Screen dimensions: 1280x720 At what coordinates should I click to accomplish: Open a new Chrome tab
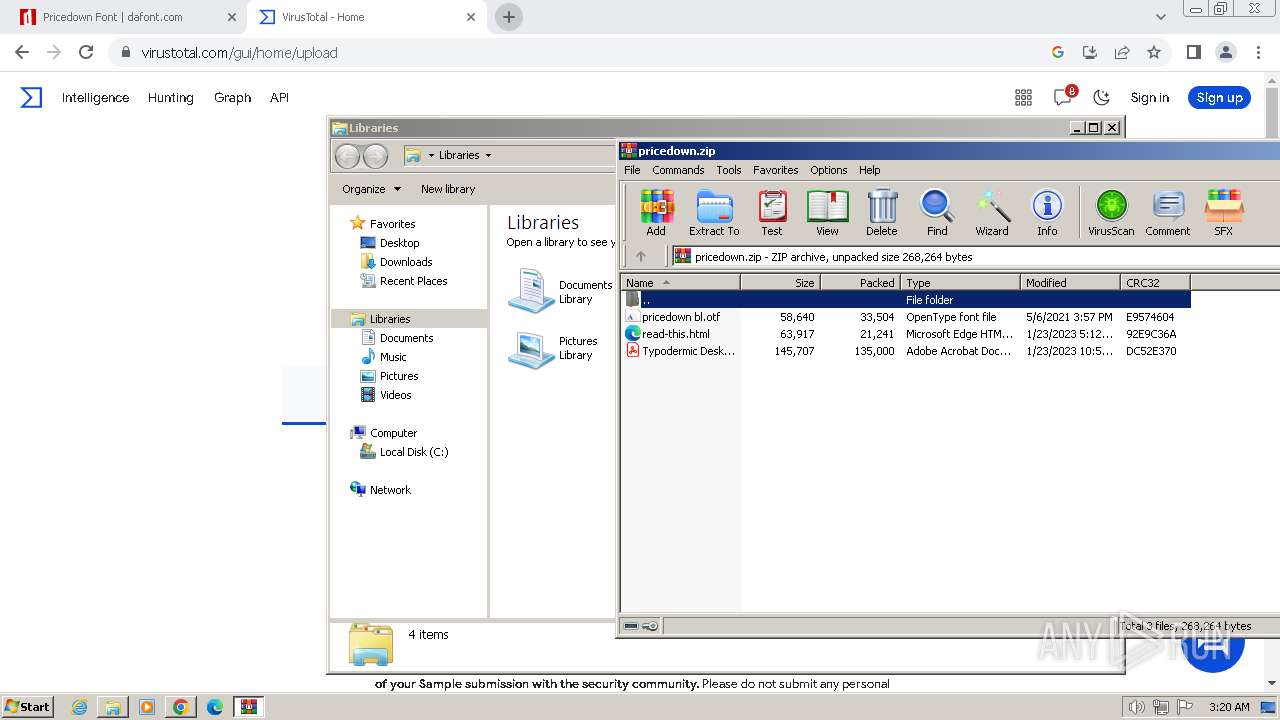pos(509,17)
